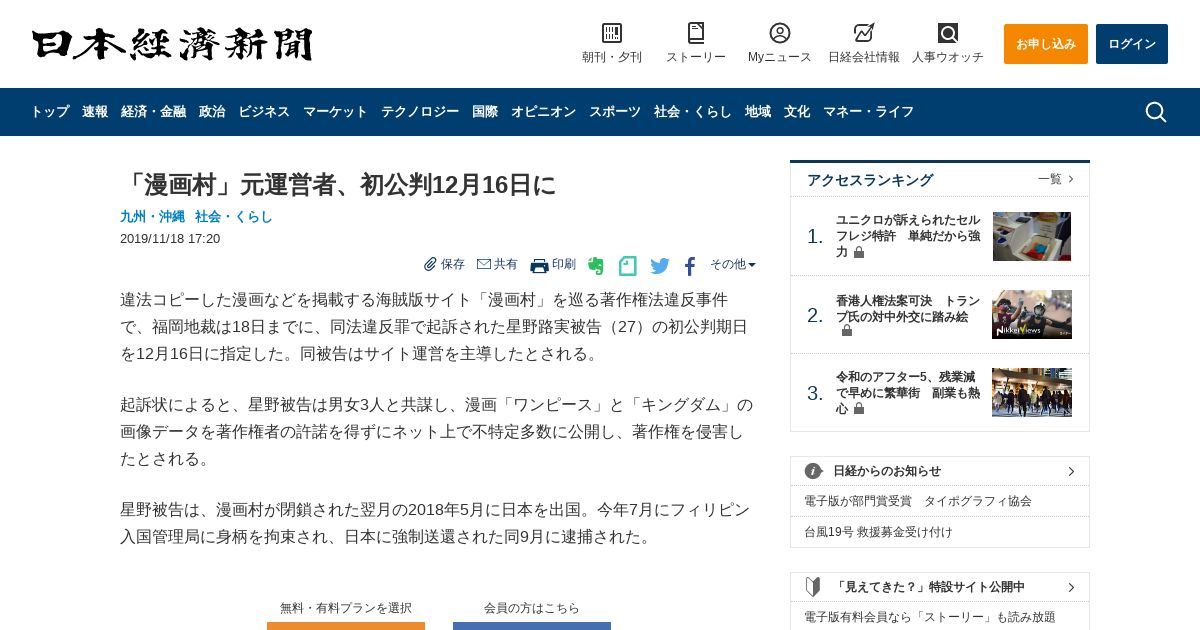
Task: Open the マーケット nav section
Action: tap(335, 112)
